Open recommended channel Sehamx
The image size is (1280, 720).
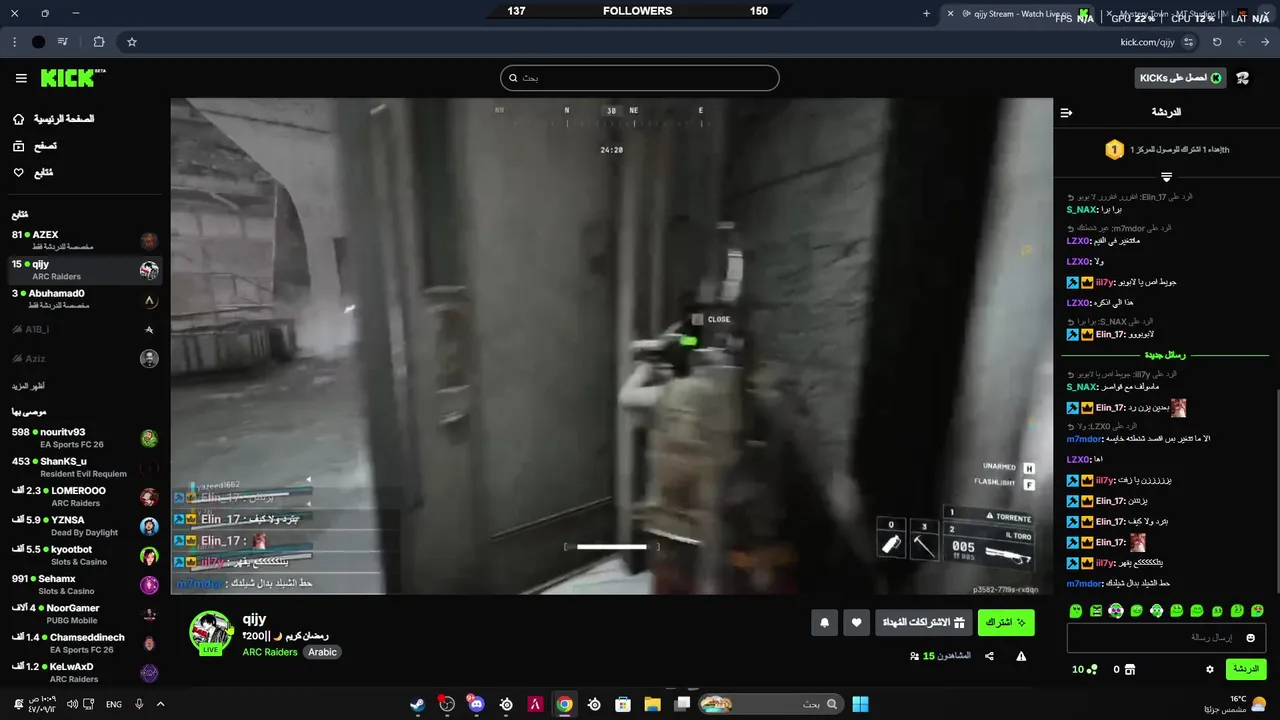(x=85, y=584)
